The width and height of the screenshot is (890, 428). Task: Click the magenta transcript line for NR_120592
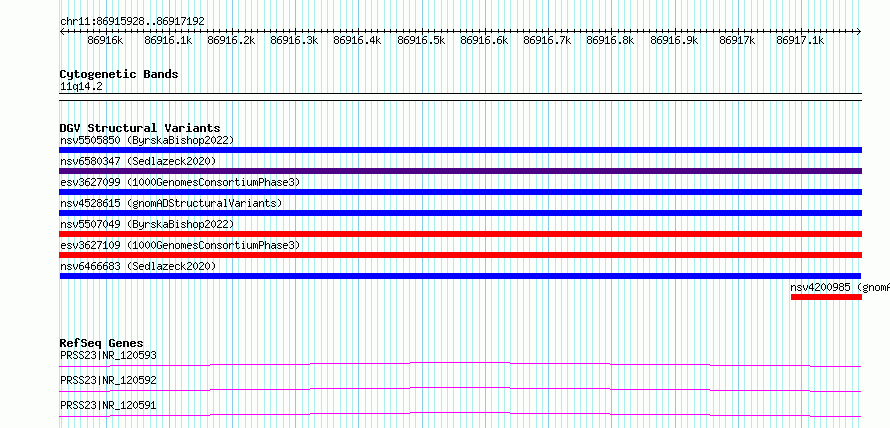[460, 389]
